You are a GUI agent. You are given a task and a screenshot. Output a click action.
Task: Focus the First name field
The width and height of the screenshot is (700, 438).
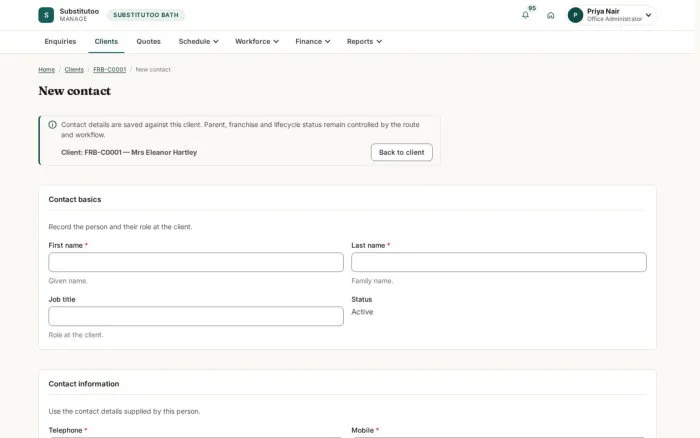196,262
